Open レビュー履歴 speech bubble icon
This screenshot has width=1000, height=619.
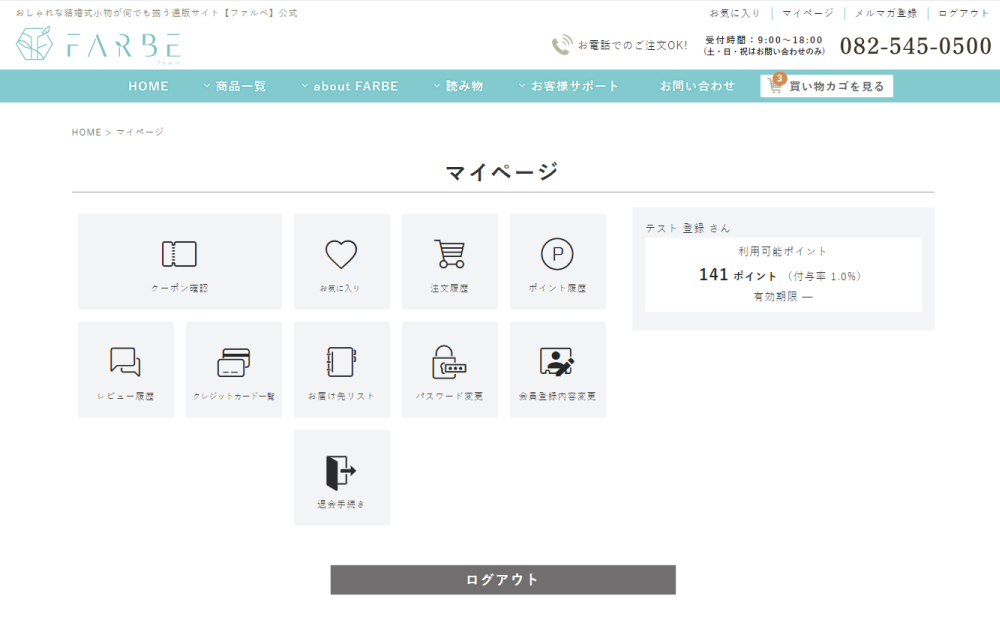(x=125, y=361)
